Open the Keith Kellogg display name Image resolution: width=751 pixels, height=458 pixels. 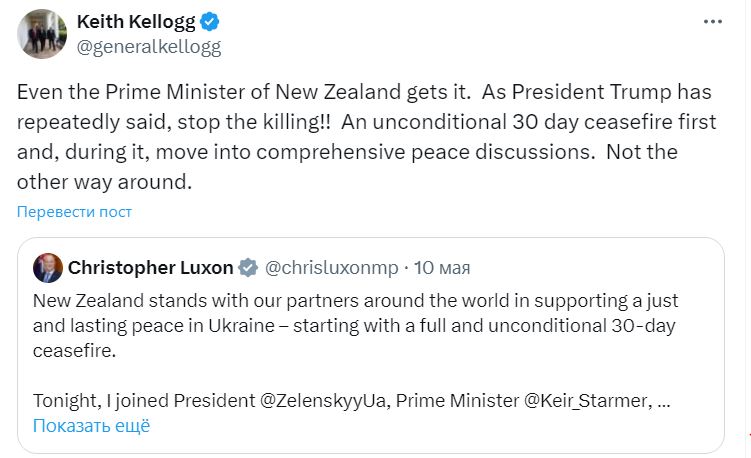pyautogui.click(x=135, y=21)
